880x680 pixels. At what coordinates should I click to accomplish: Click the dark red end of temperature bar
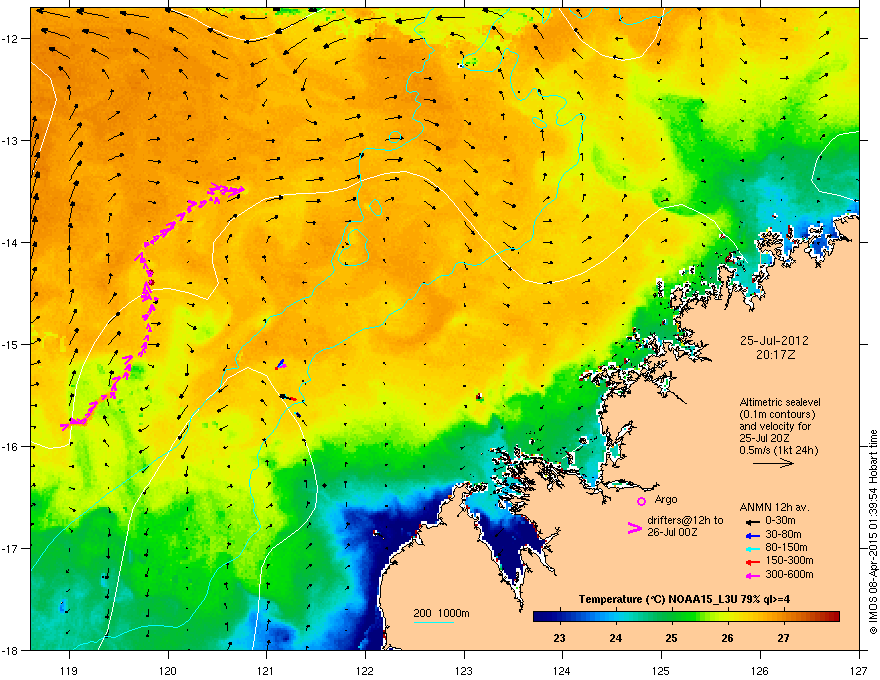(835, 617)
